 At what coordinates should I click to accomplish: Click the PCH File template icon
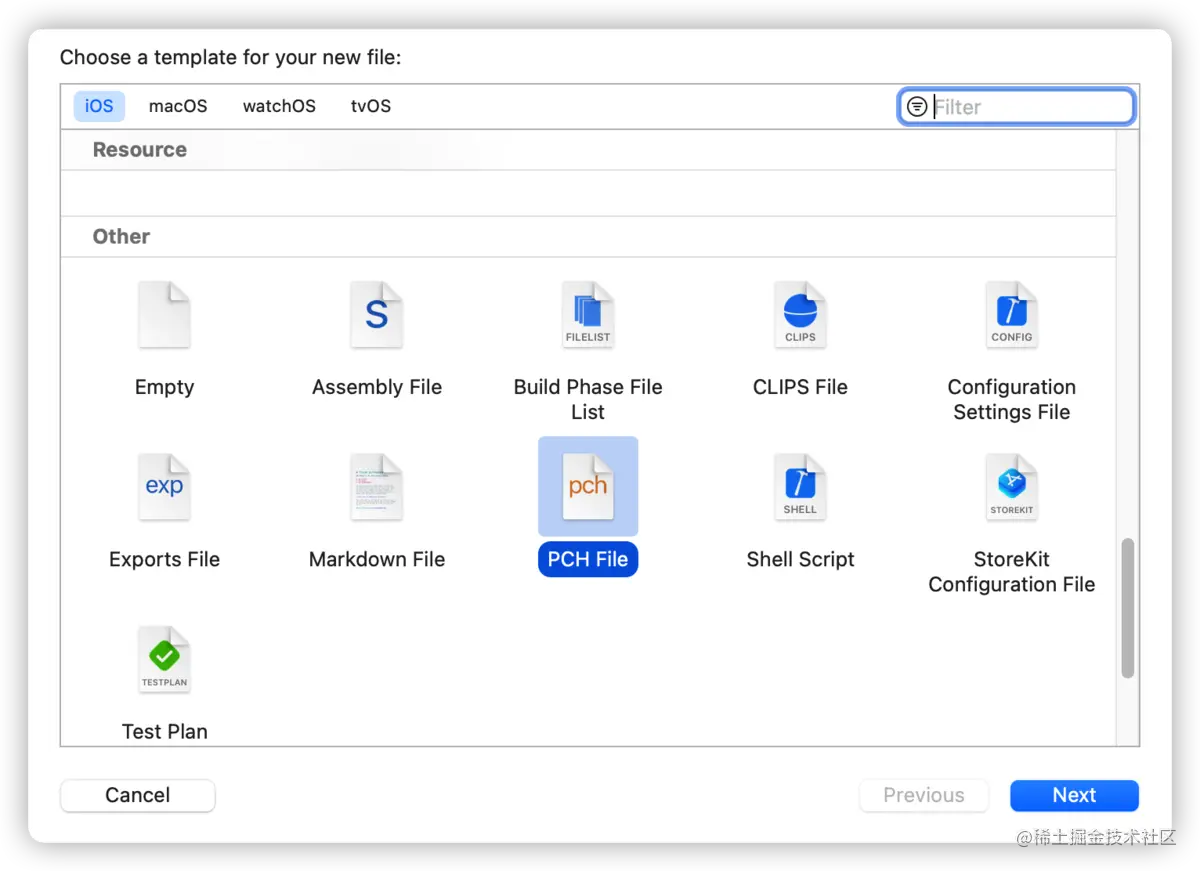[588, 487]
